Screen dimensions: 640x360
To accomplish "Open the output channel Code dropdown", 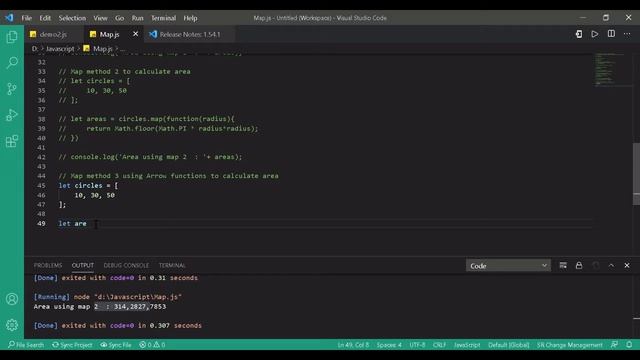I will click(x=508, y=266).
